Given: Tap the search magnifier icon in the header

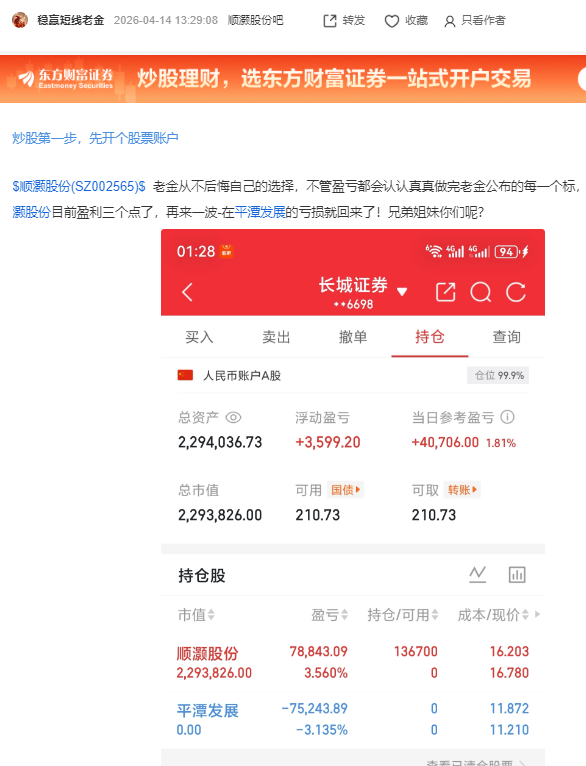Looking at the screenshot, I should point(481,293).
